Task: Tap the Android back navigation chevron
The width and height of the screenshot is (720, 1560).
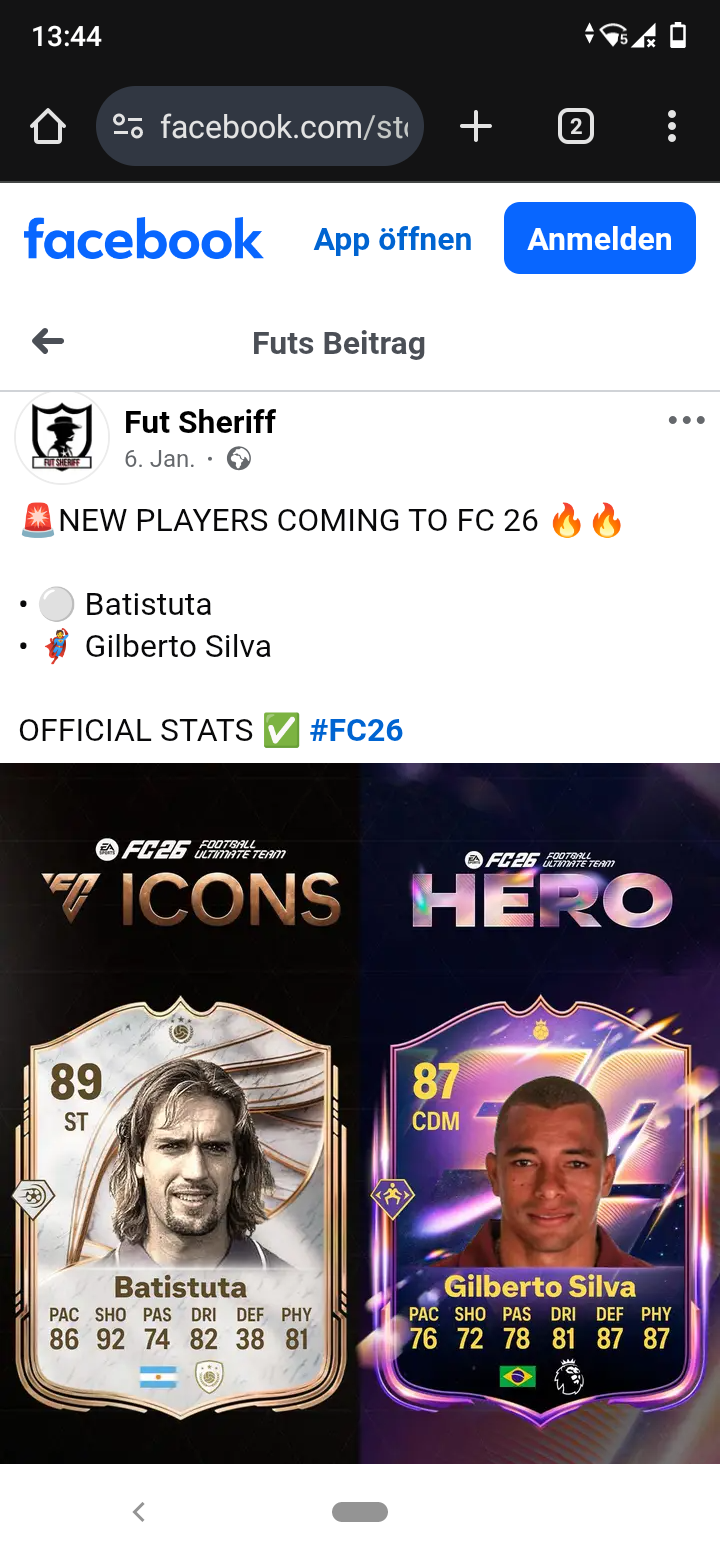Action: click(x=139, y=1512)
